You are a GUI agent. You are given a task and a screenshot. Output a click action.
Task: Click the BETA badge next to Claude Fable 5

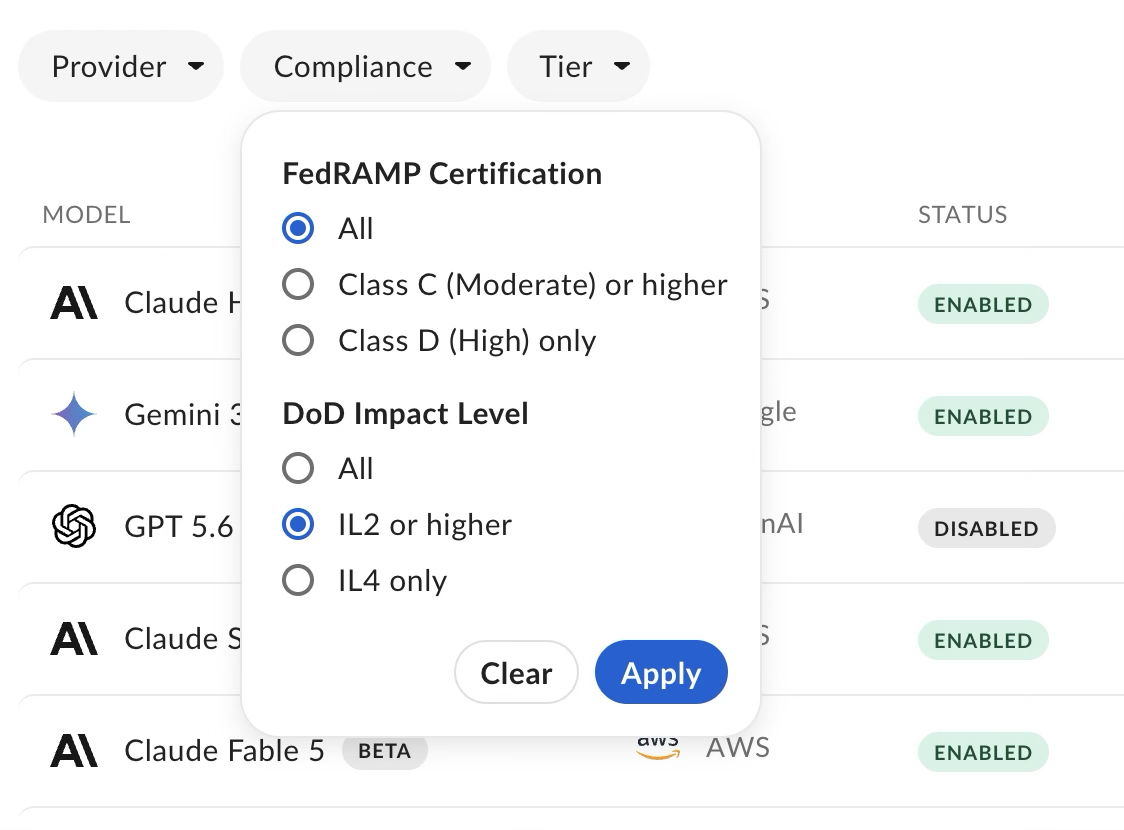[x=385, y=751]
